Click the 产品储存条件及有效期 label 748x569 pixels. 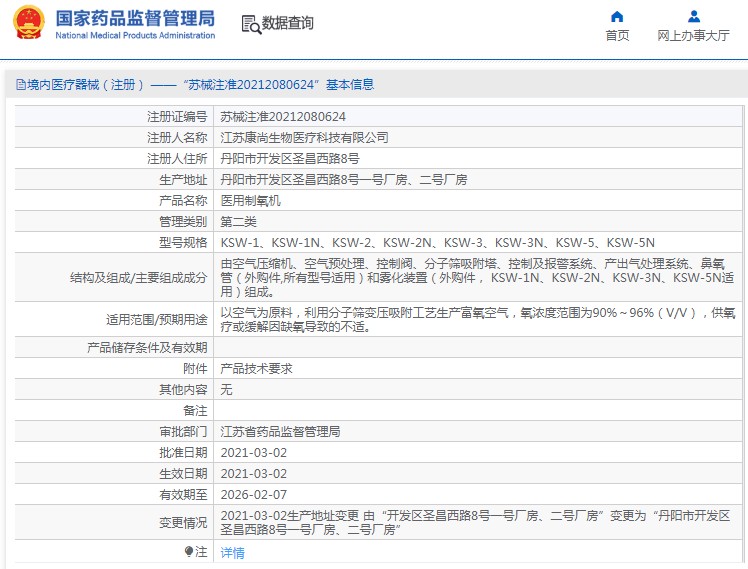[x=147, y=348]
